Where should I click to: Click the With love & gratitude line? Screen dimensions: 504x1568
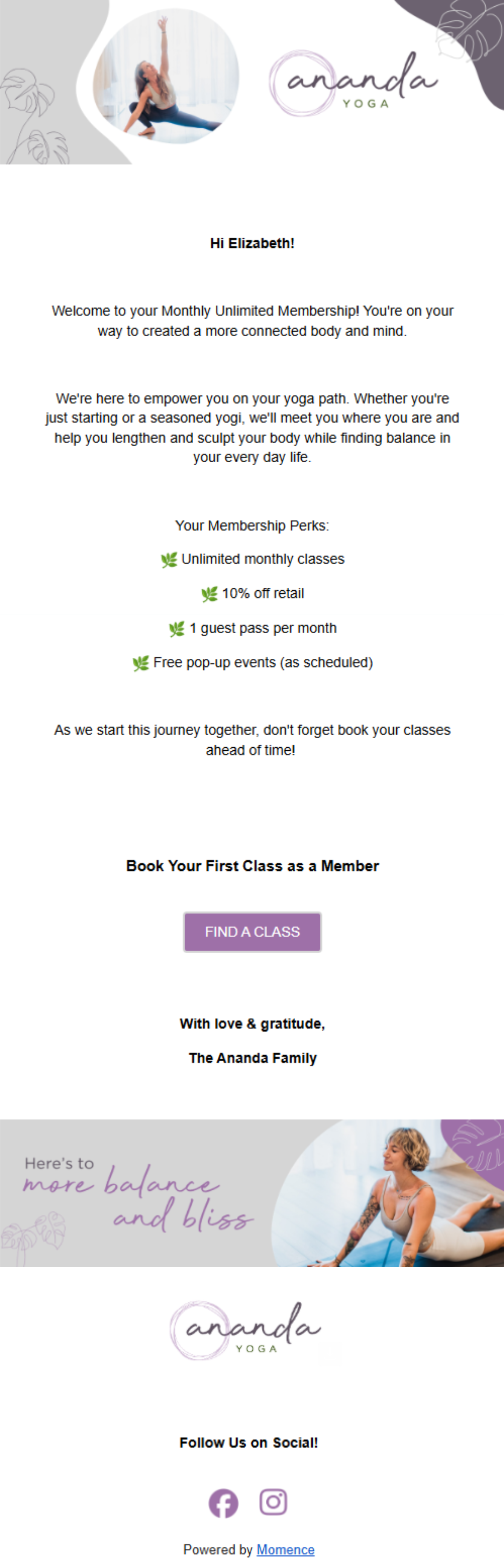point(252,1024)
